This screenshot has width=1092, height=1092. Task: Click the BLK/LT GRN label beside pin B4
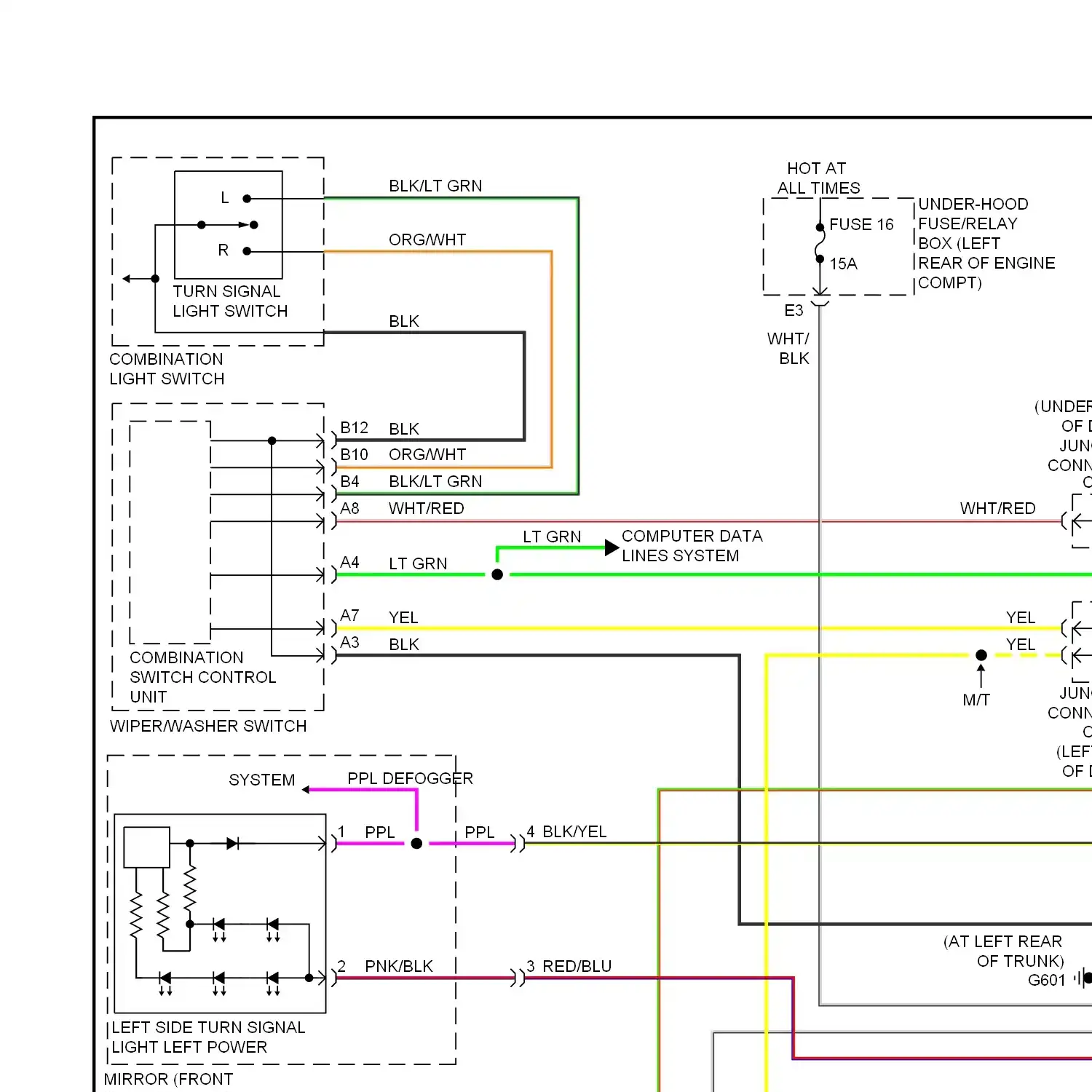coord(435,481)
